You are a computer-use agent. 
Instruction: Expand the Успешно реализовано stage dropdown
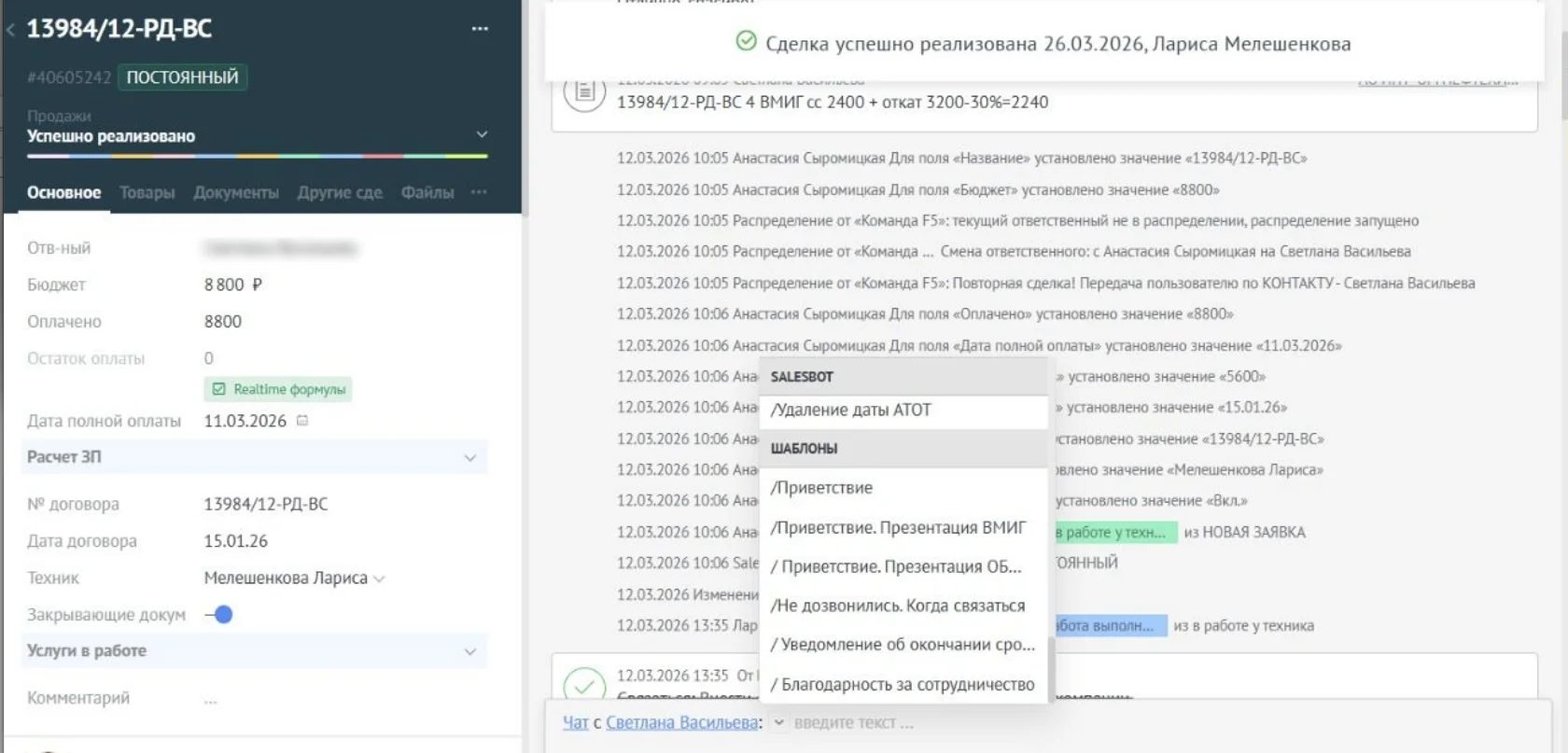(x=482, y=134)
